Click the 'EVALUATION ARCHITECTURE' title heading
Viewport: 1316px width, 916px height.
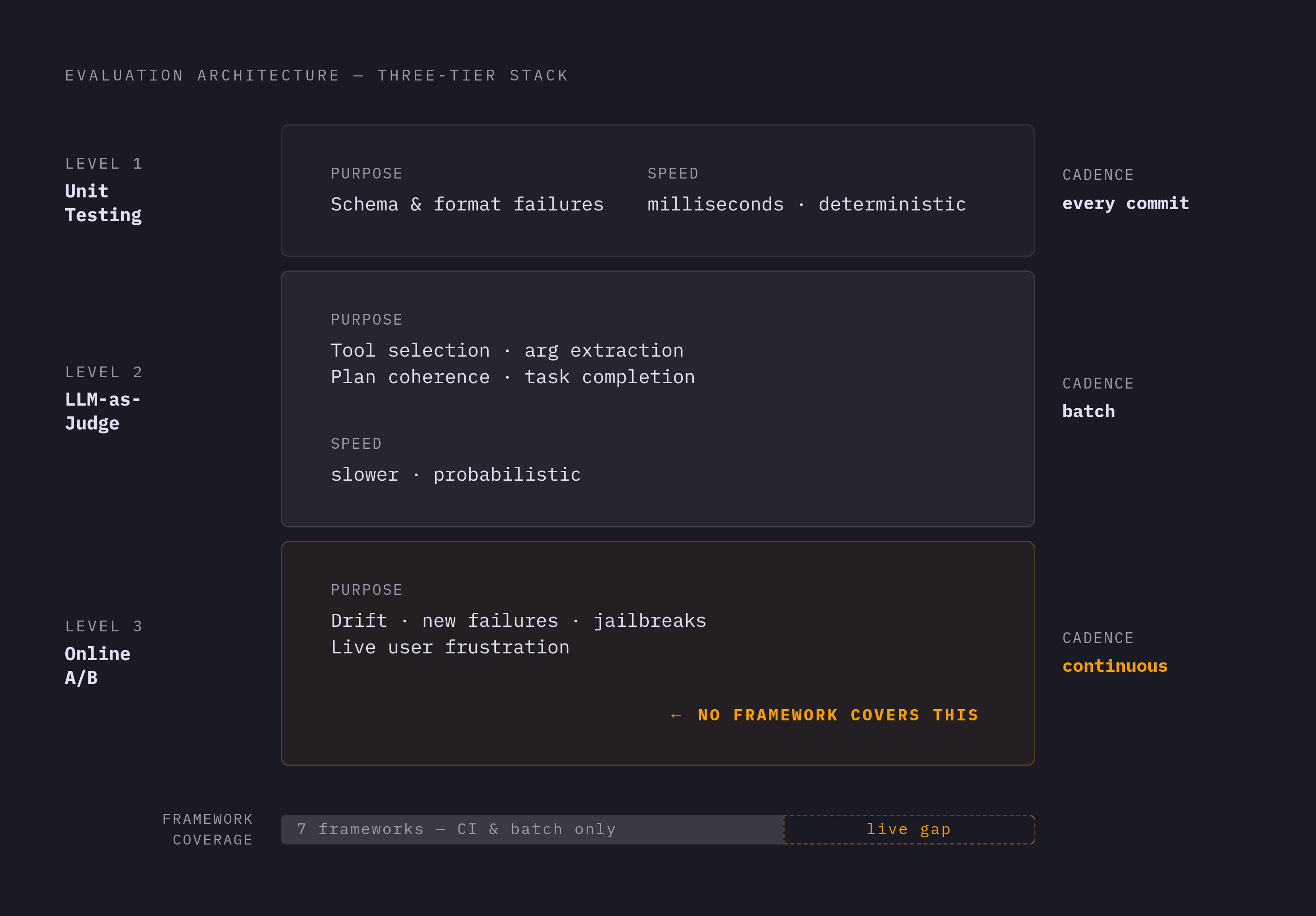click(x=316, y=76)
